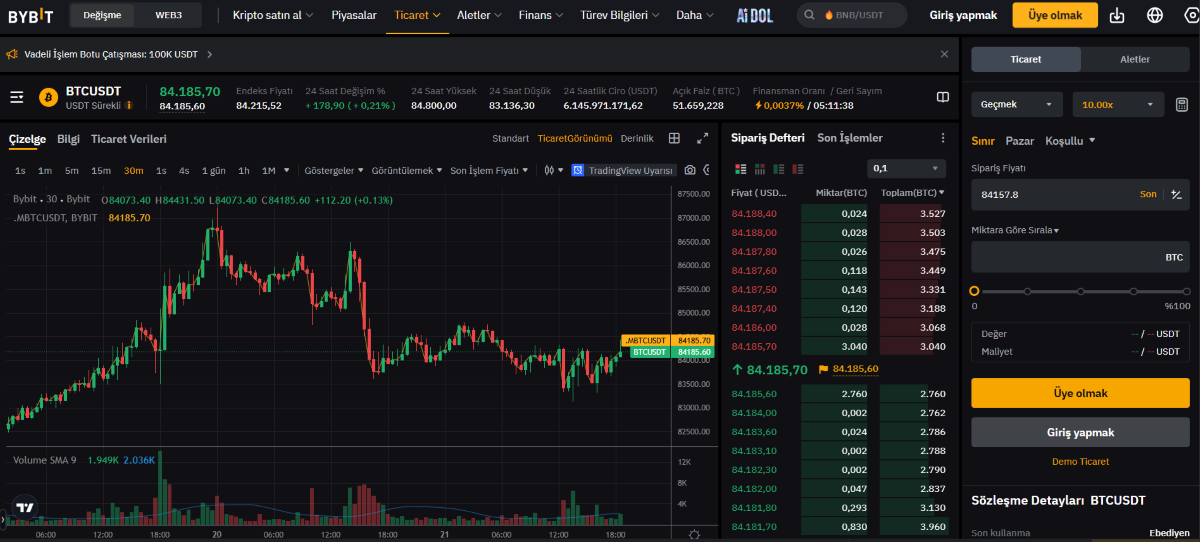Open the Son İşlem Fiyatı dropdown
Screen dimensions: 1200x542
coord(490,171)
